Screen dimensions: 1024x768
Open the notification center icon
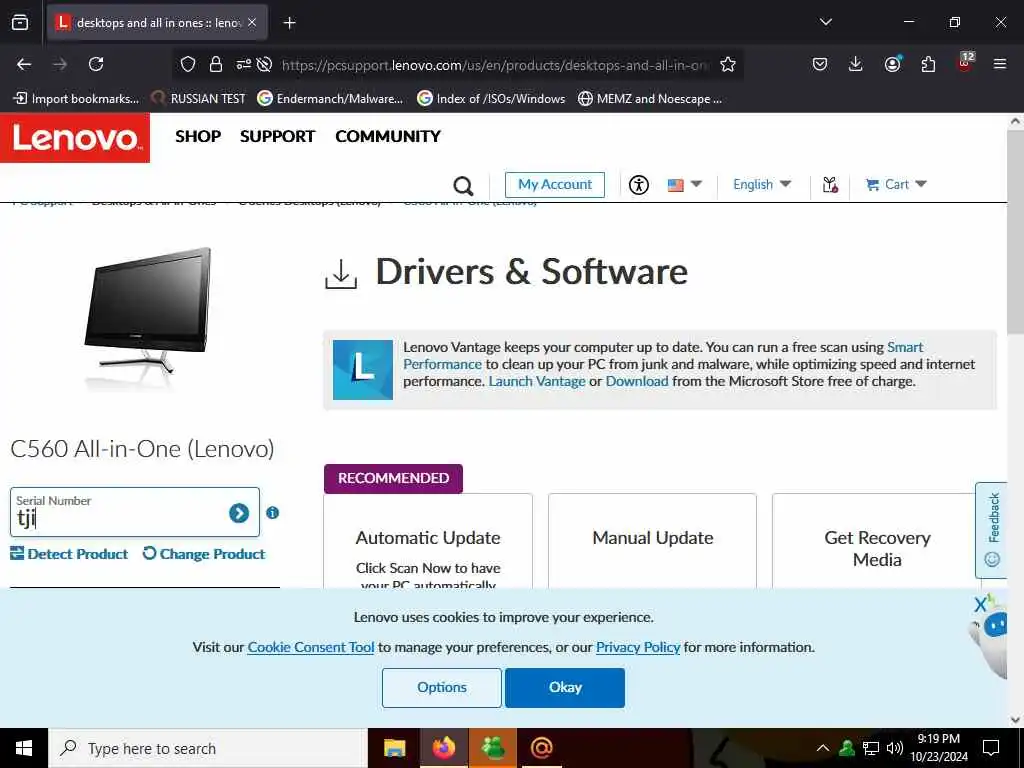pyautogui.click(x=991, y=748)
